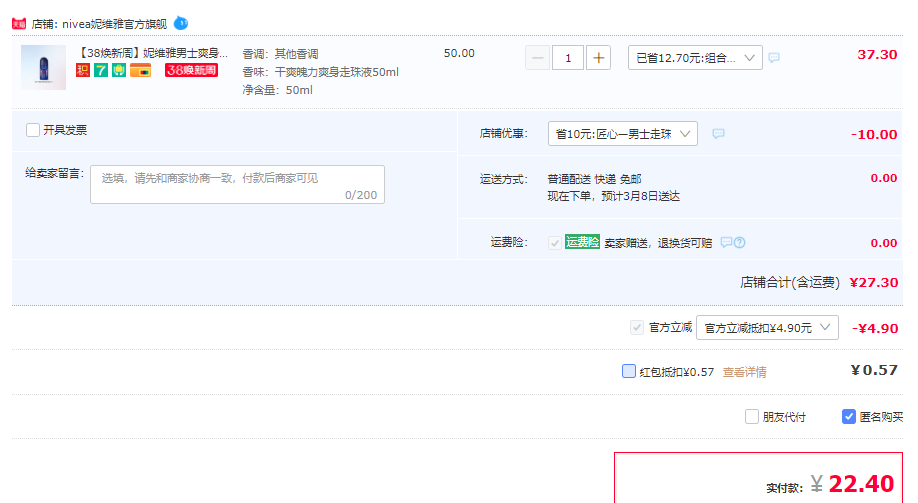Screen dimensions: 918x503
Task: Click the question mark help icon for 运费险
Action: [739, 242]
